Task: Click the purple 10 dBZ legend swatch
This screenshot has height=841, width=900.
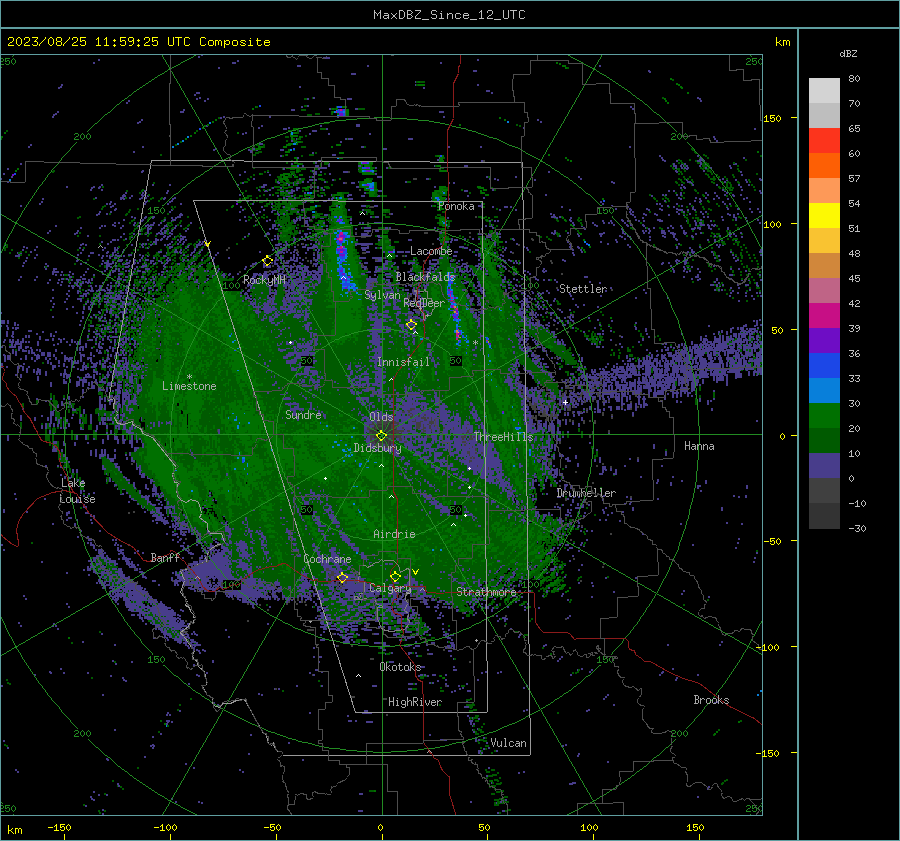Action: coord(824,466)
